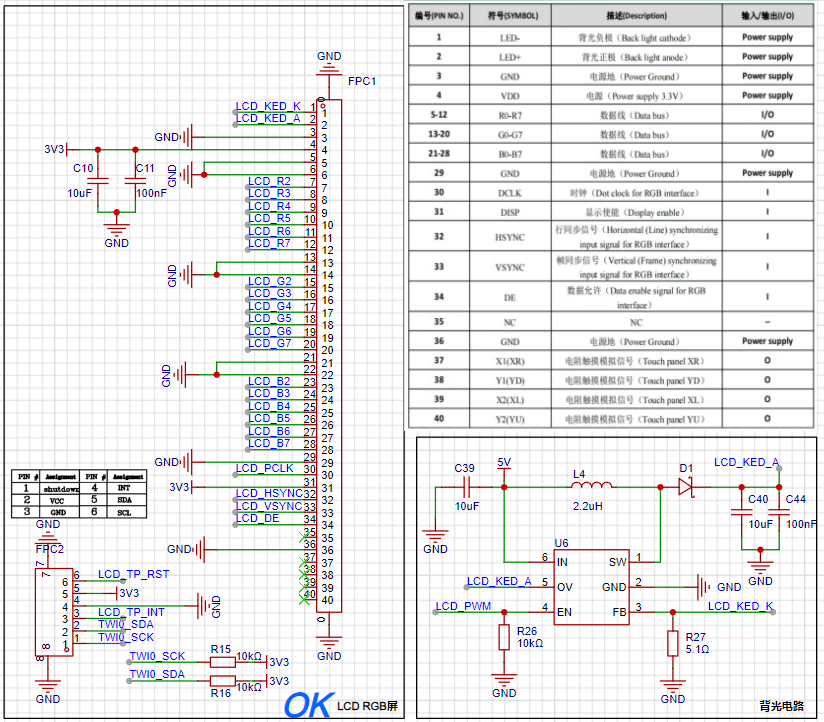Click the shutdown cell in the small pin table
824x722 pixels.
coord(60,489)
